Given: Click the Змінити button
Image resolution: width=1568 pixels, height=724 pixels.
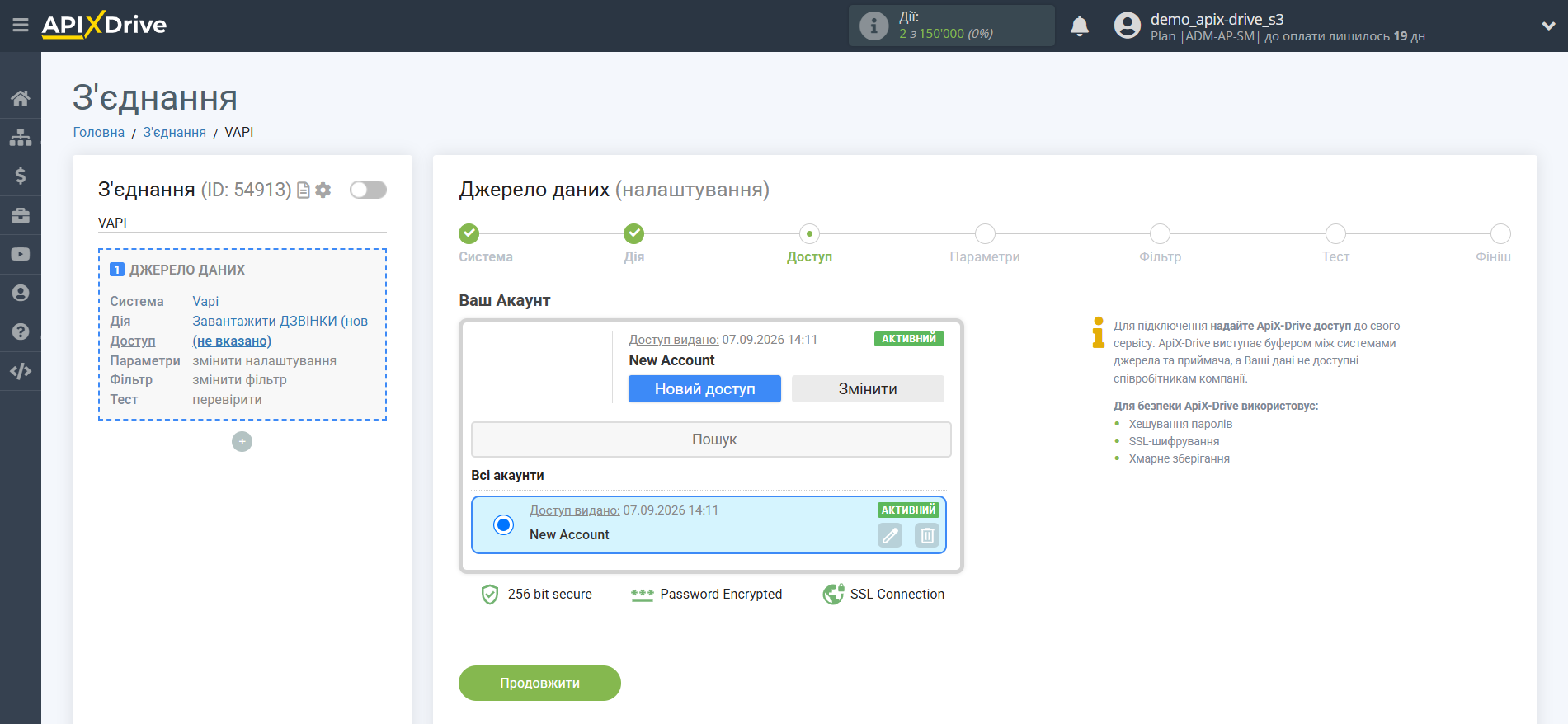Looking at the screenshot, I should pyautogui.click(x=868, y=389).
